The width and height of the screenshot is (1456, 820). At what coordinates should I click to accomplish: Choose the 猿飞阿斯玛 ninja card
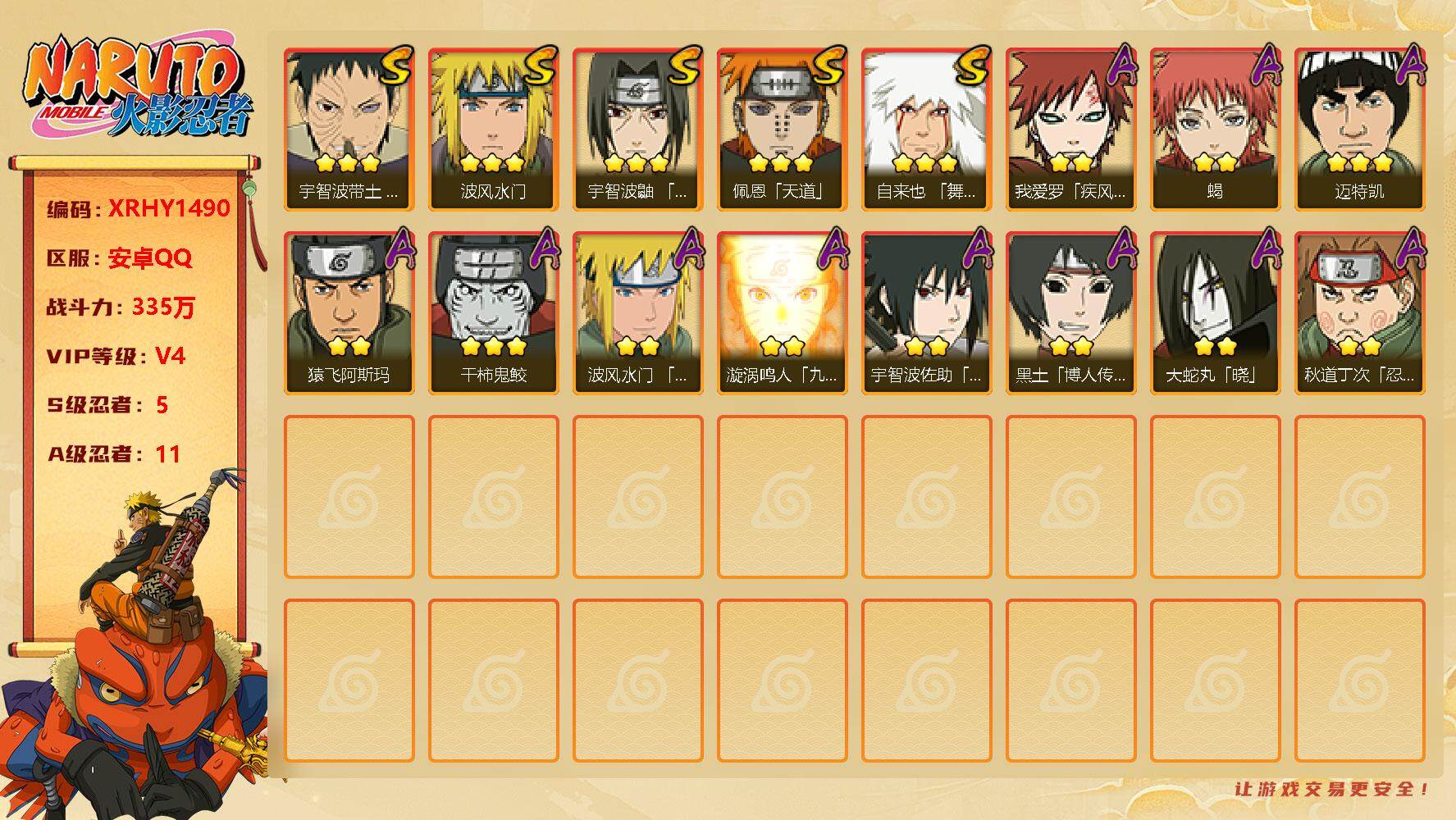click(349, 312)
